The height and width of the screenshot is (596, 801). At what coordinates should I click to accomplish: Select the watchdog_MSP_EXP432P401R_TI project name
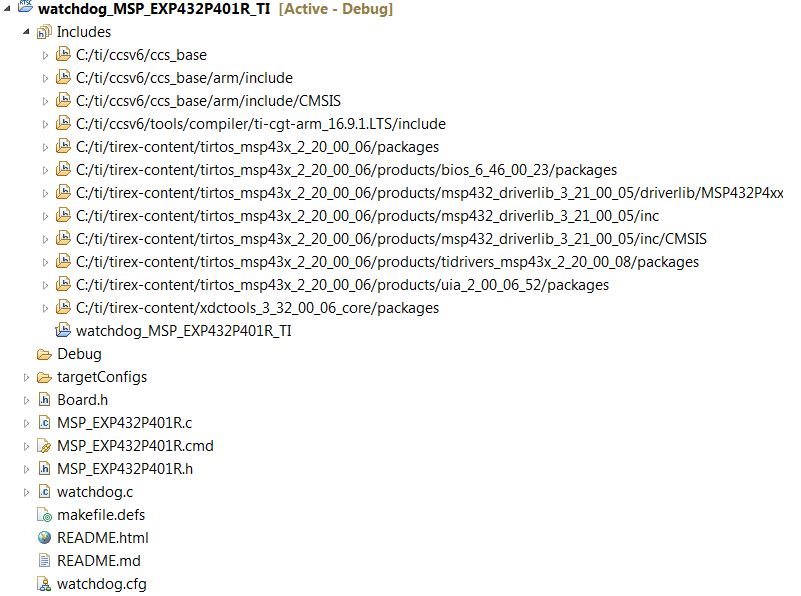tap(154, 9)
